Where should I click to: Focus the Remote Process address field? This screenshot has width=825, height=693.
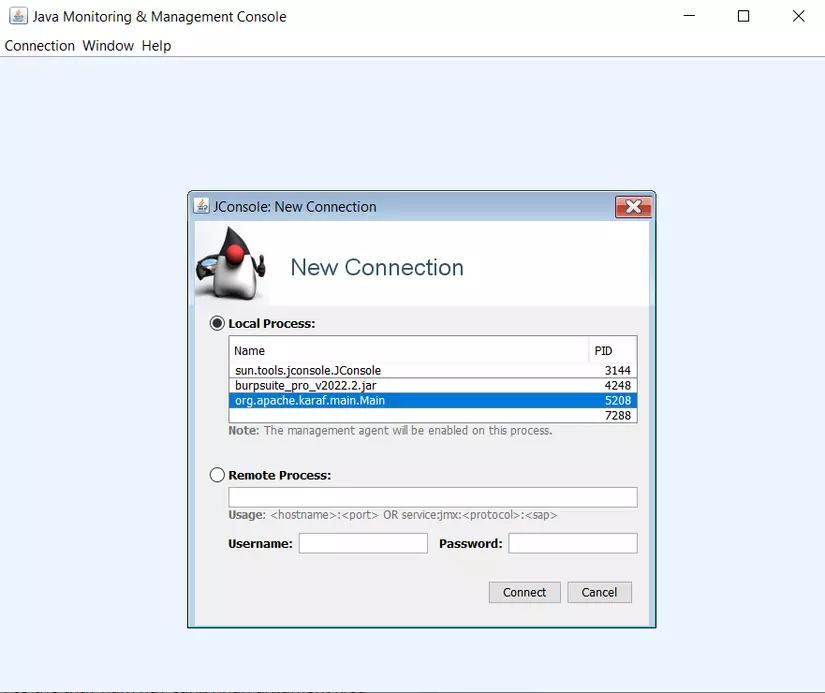click(x=433, y=497)
